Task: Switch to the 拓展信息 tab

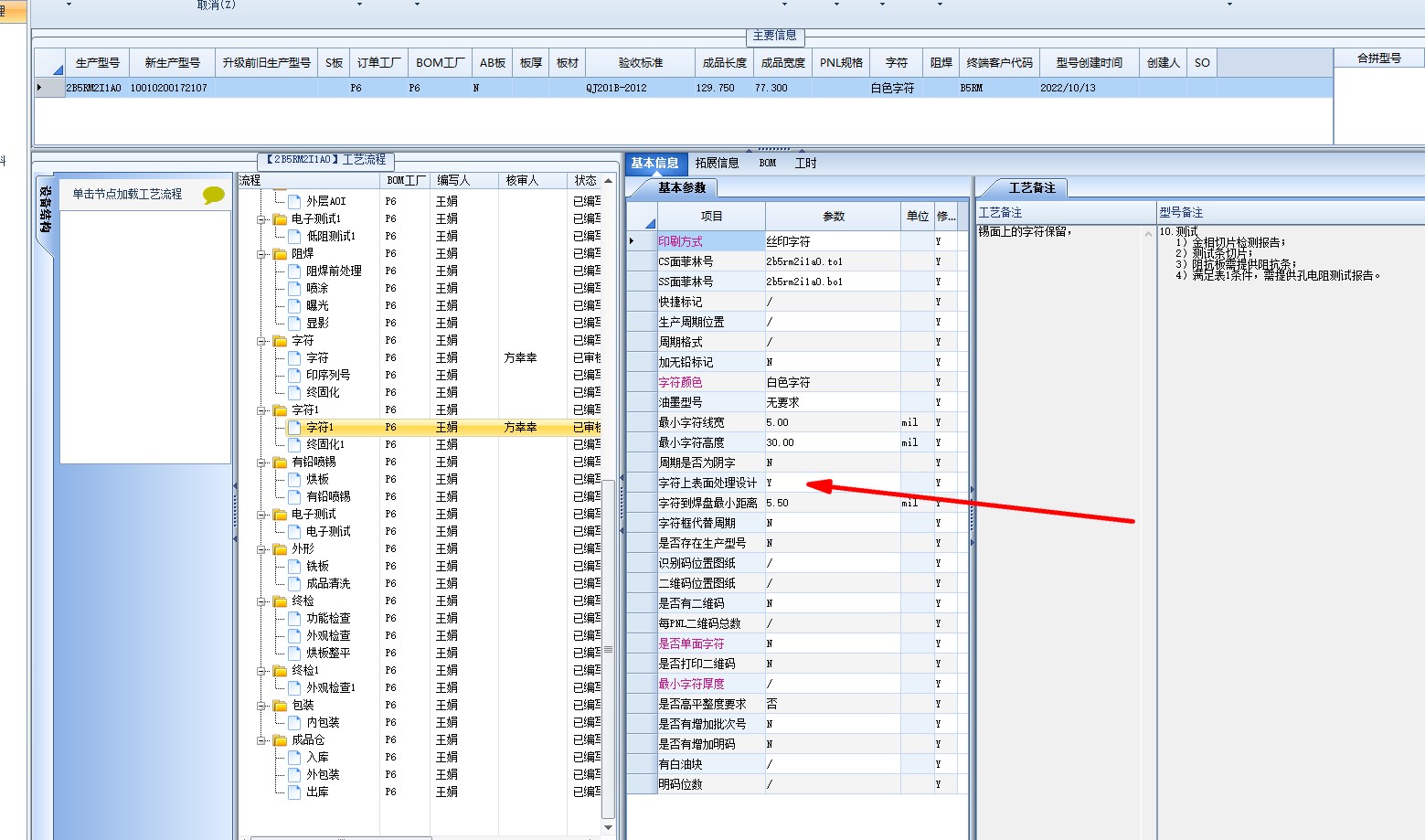Action: tap(717, 163)
